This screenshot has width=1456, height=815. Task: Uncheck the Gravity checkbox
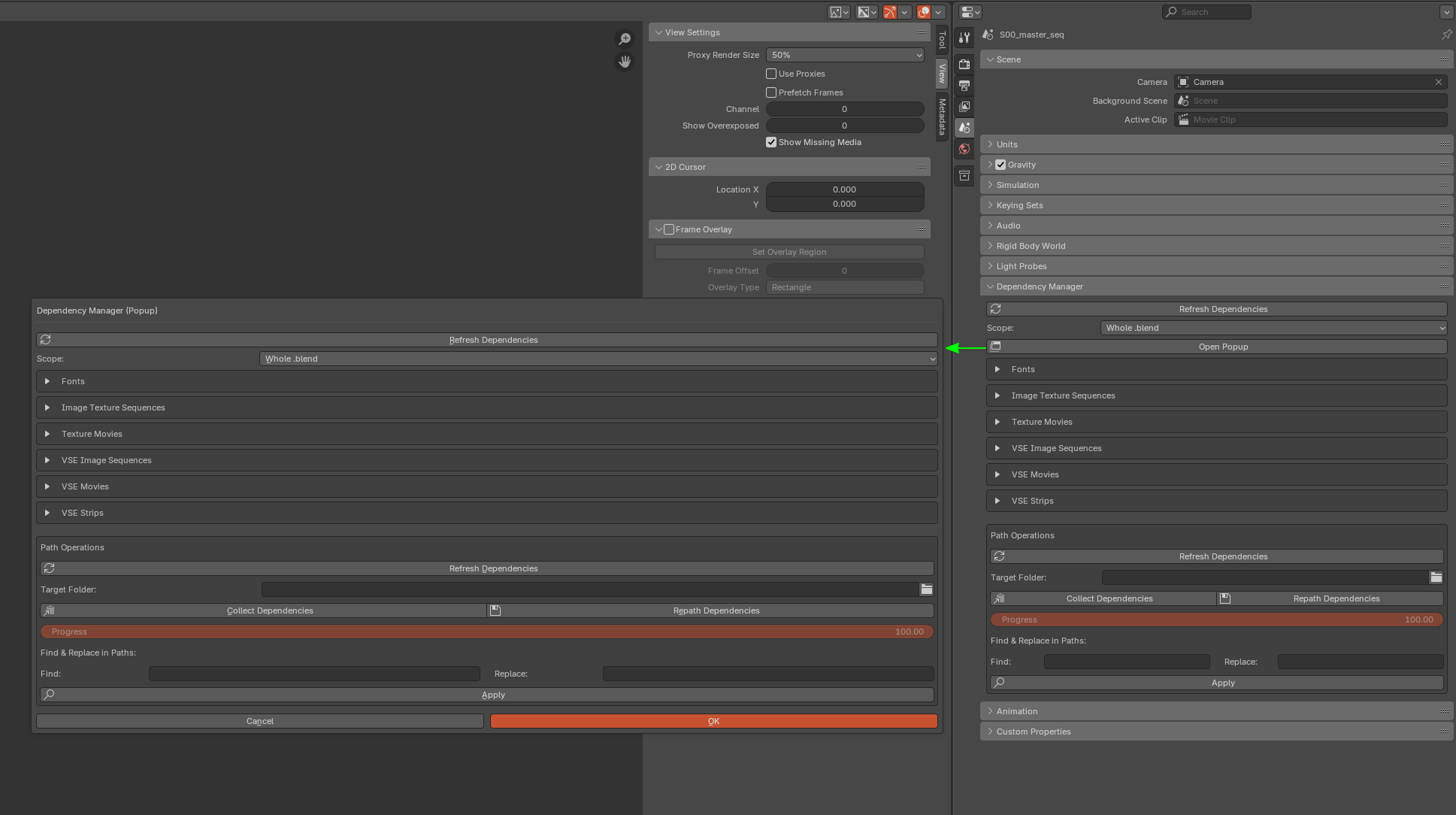(x=1000, y=165)
